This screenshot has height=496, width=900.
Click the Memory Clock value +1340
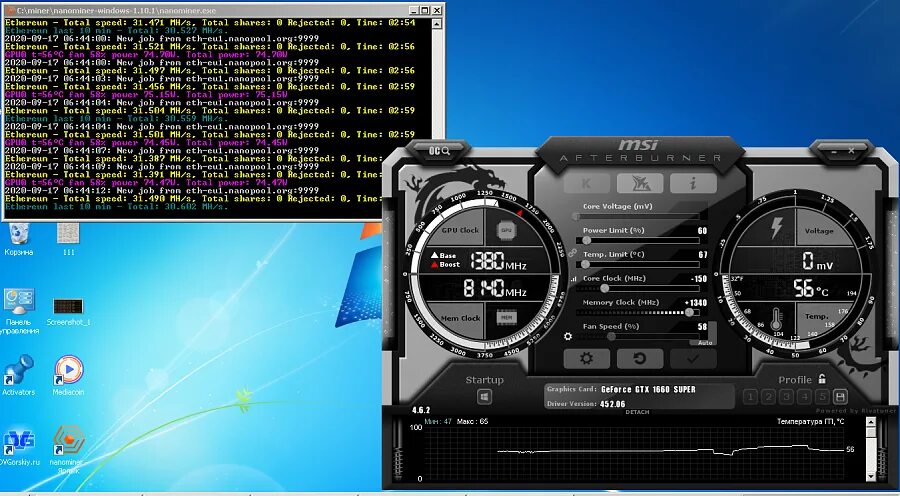pos(696,303)
